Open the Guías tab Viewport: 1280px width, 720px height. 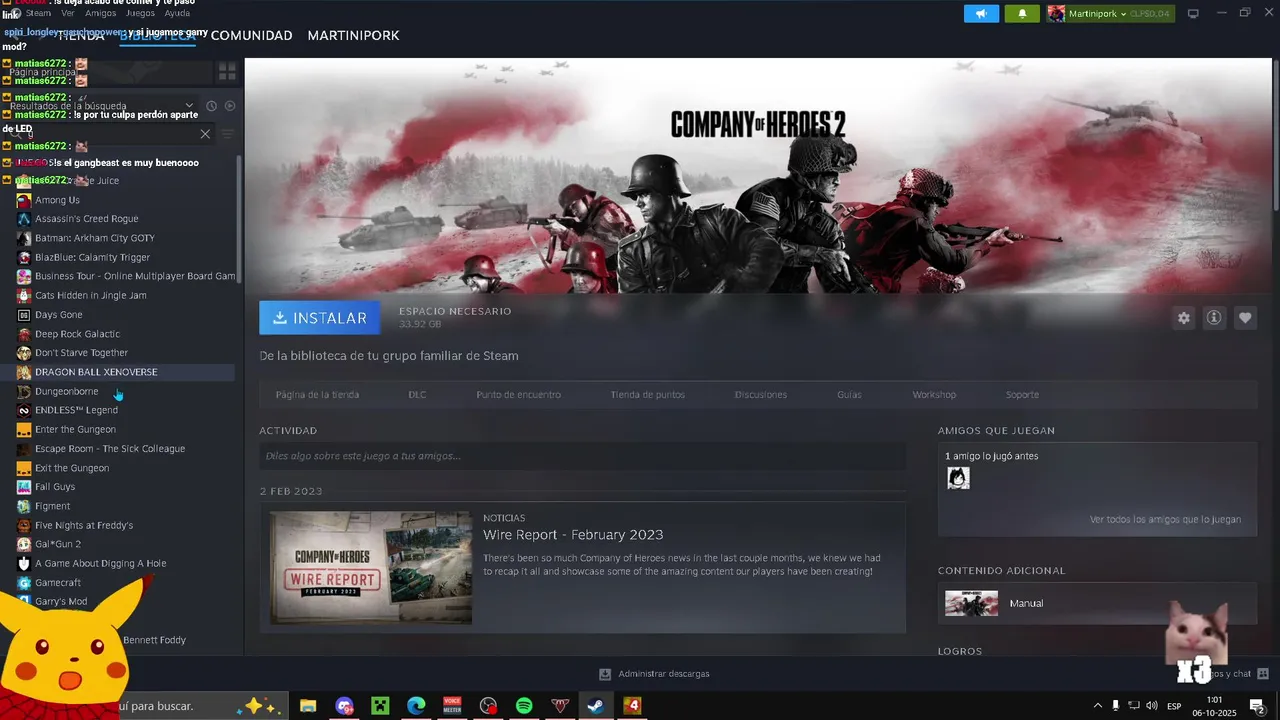pos(849,395)
